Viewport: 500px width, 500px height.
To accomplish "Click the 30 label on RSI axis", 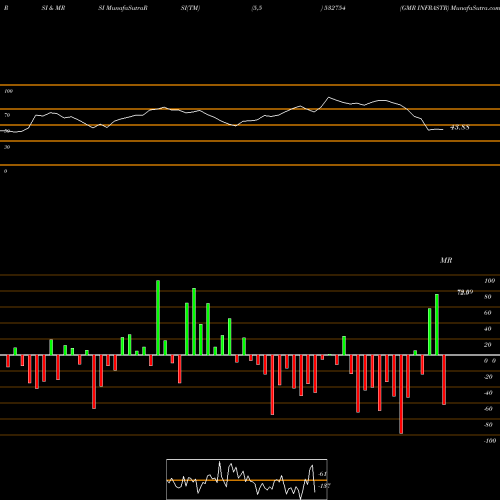I will tap(7, 147).
